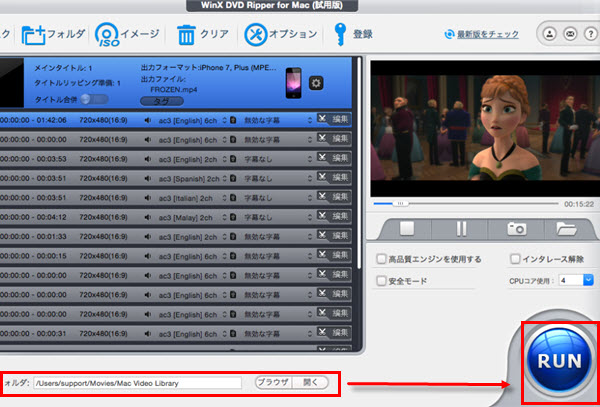The width and height of the screenshot is (600, 407).
Task: Select title row 00:00:00 - 00:01:33
Action: tap(176, 237)
